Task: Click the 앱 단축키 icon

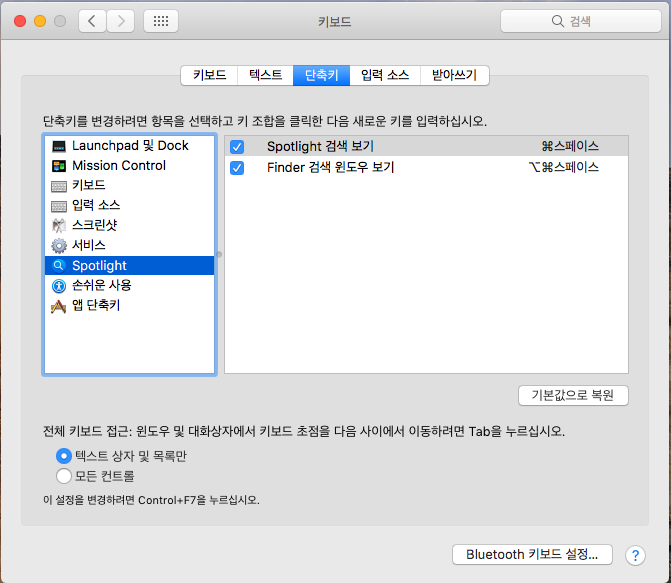Action: point(59,306)
